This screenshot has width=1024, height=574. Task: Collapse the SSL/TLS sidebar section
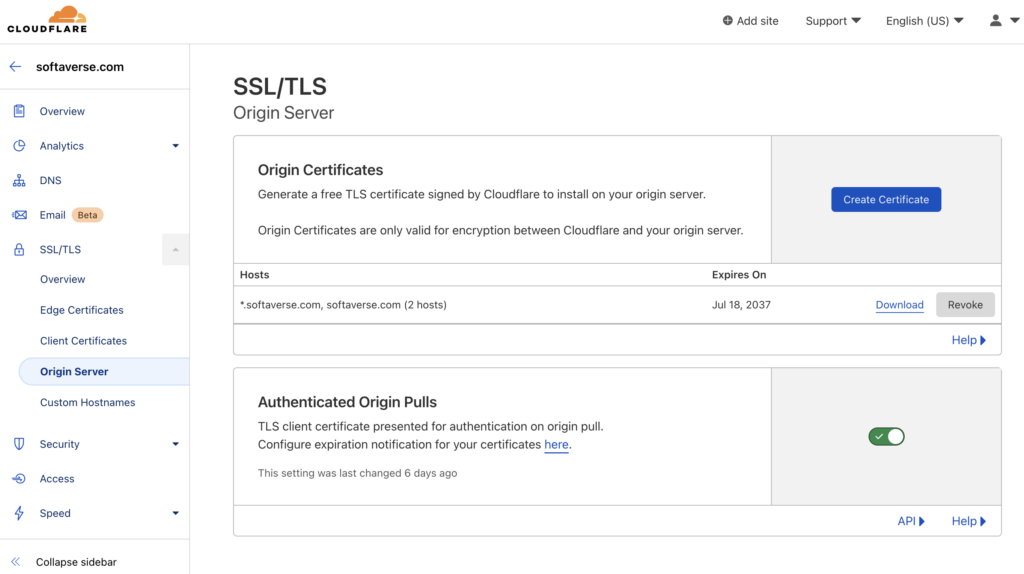pyautogui.click(x=175, y=249)
